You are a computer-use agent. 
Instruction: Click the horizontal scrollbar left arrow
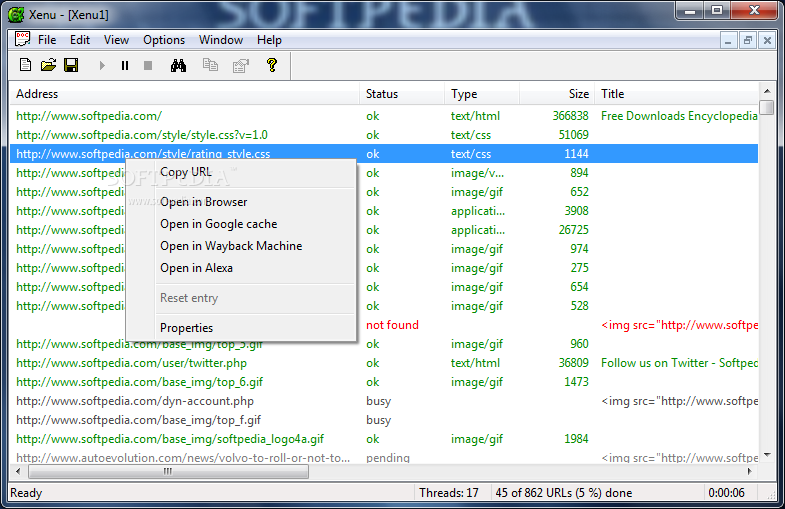point(19,471)
